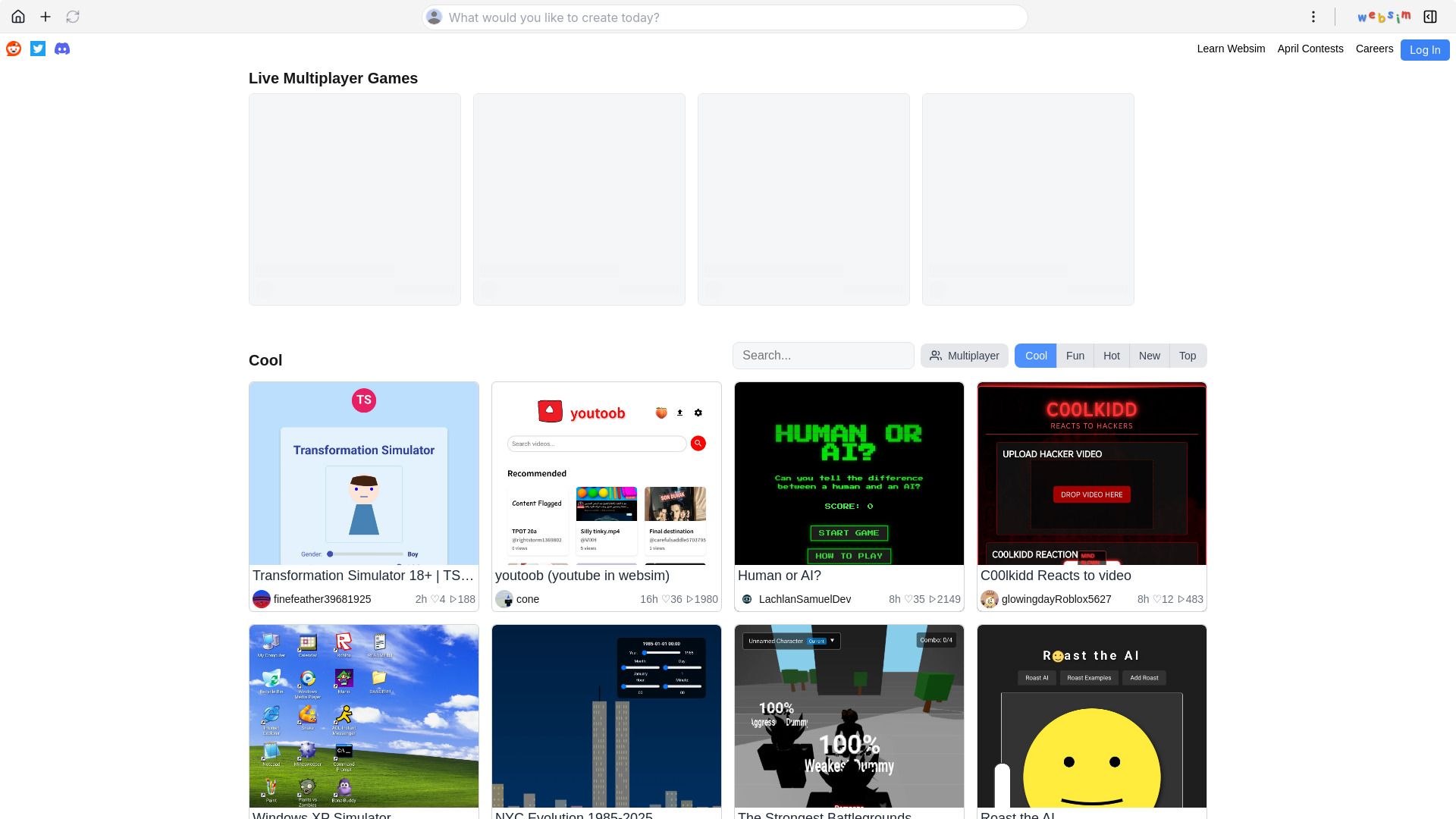Image resolution: width=1456 pixels, height=819 pixels.
Task: Click the Twitter bird icon
Action: pyautogui.click(x=37, y=49)
